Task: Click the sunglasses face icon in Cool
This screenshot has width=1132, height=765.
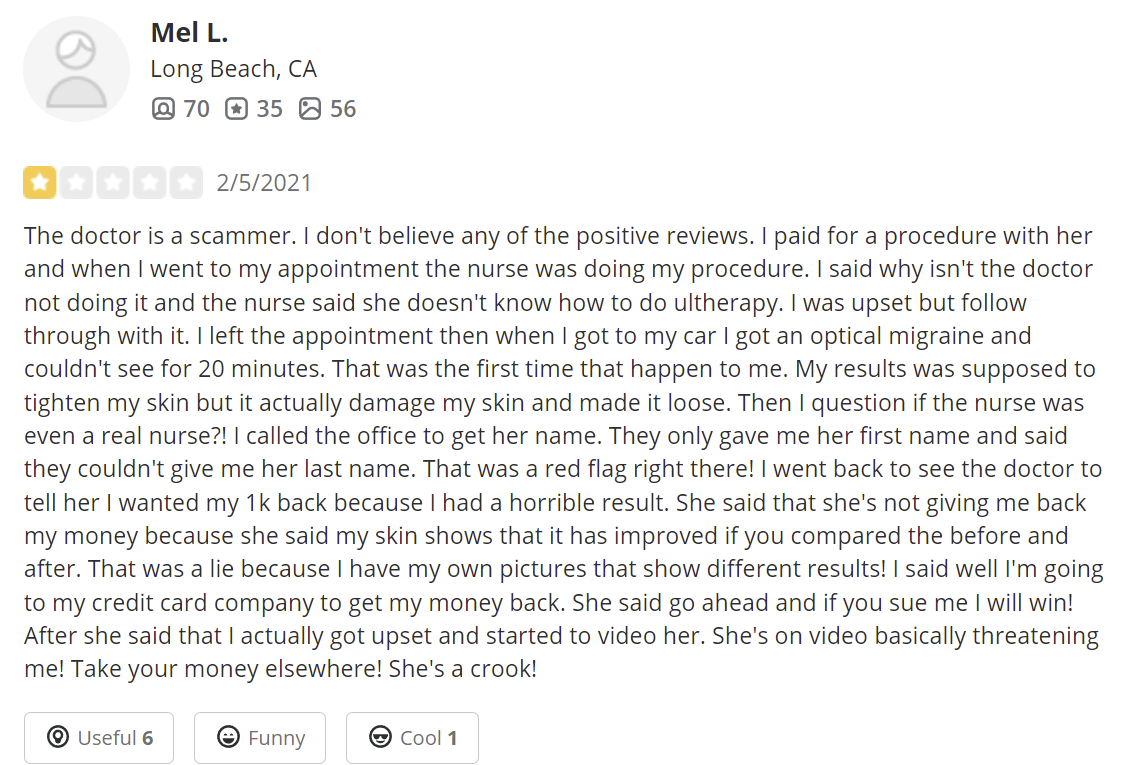Action: click(x=380, y=737)
